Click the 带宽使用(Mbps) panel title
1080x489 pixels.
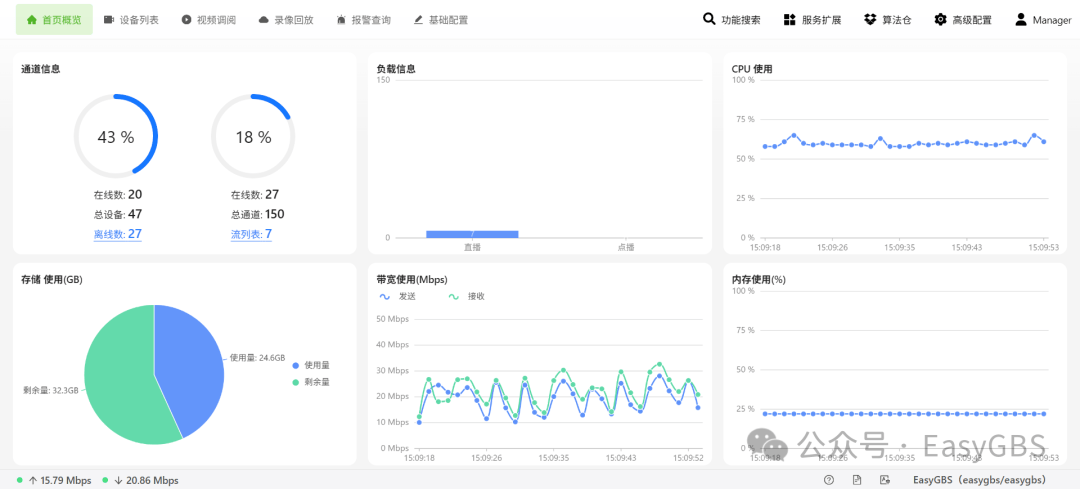pos(412,280)
